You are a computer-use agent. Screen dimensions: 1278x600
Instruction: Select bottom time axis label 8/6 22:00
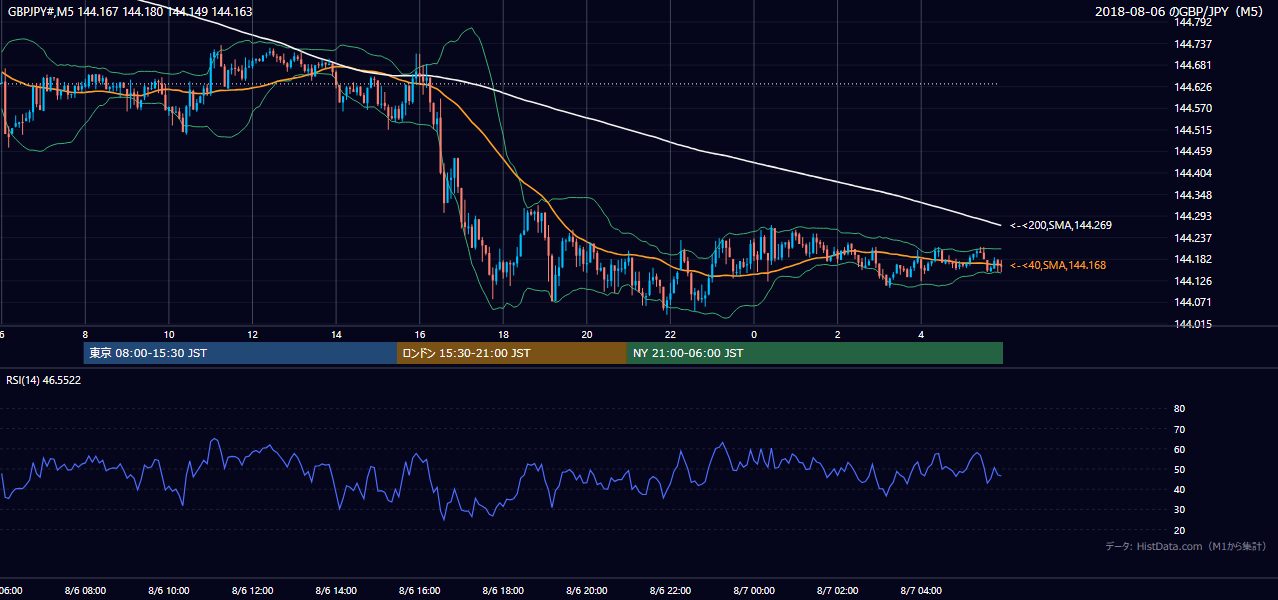pyautogui.click(x=671, y=591)
